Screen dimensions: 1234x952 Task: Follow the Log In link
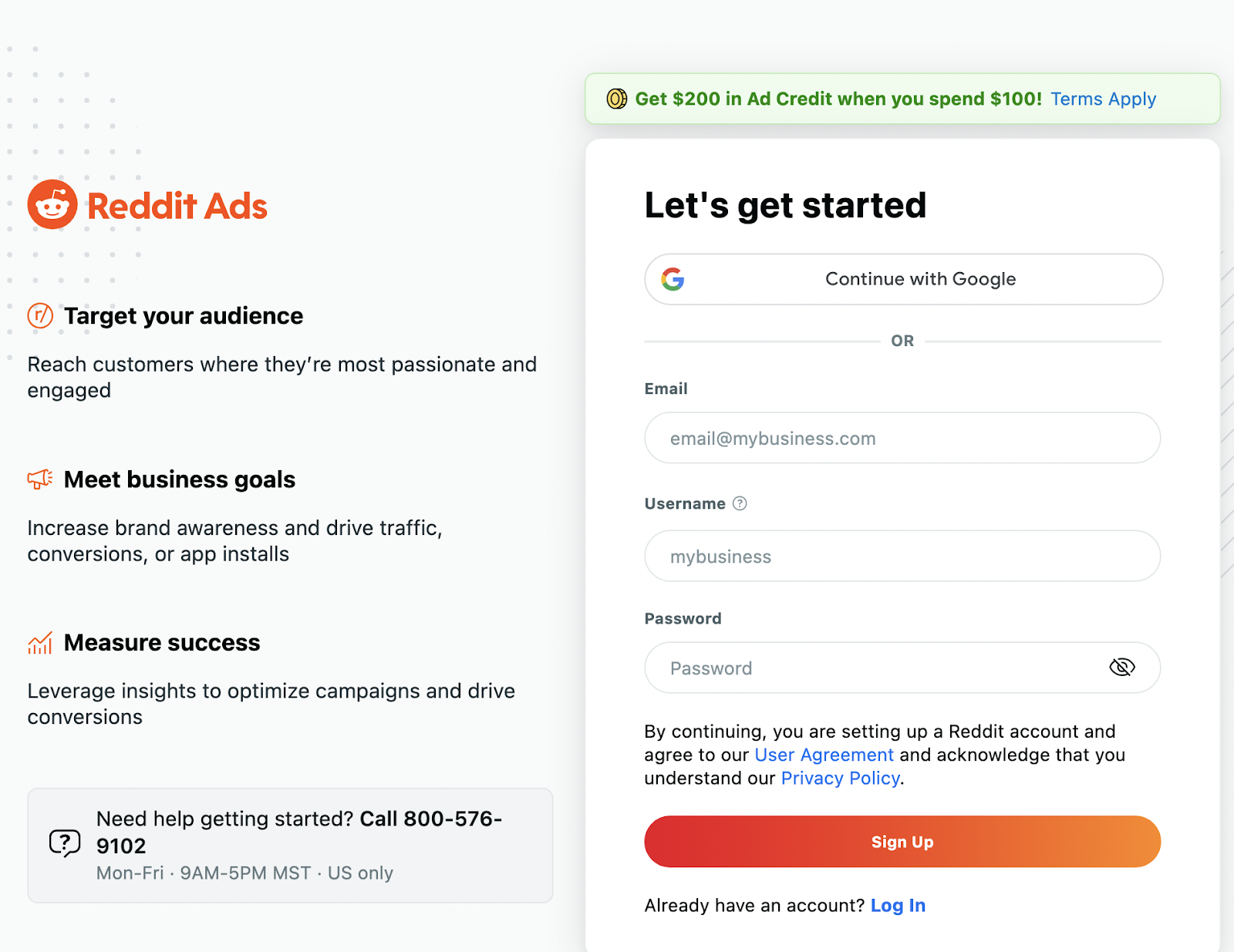tap(898, 905)
